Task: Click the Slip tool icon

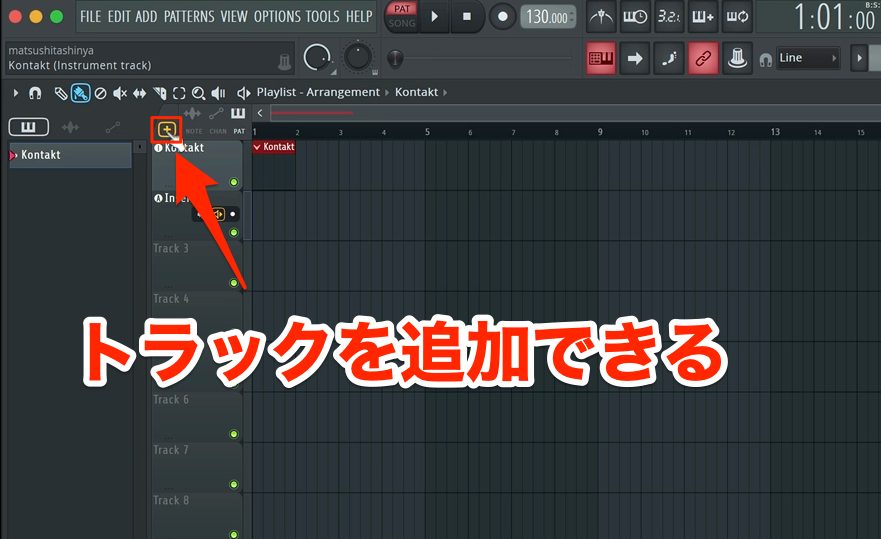Action: coord(139,93)
